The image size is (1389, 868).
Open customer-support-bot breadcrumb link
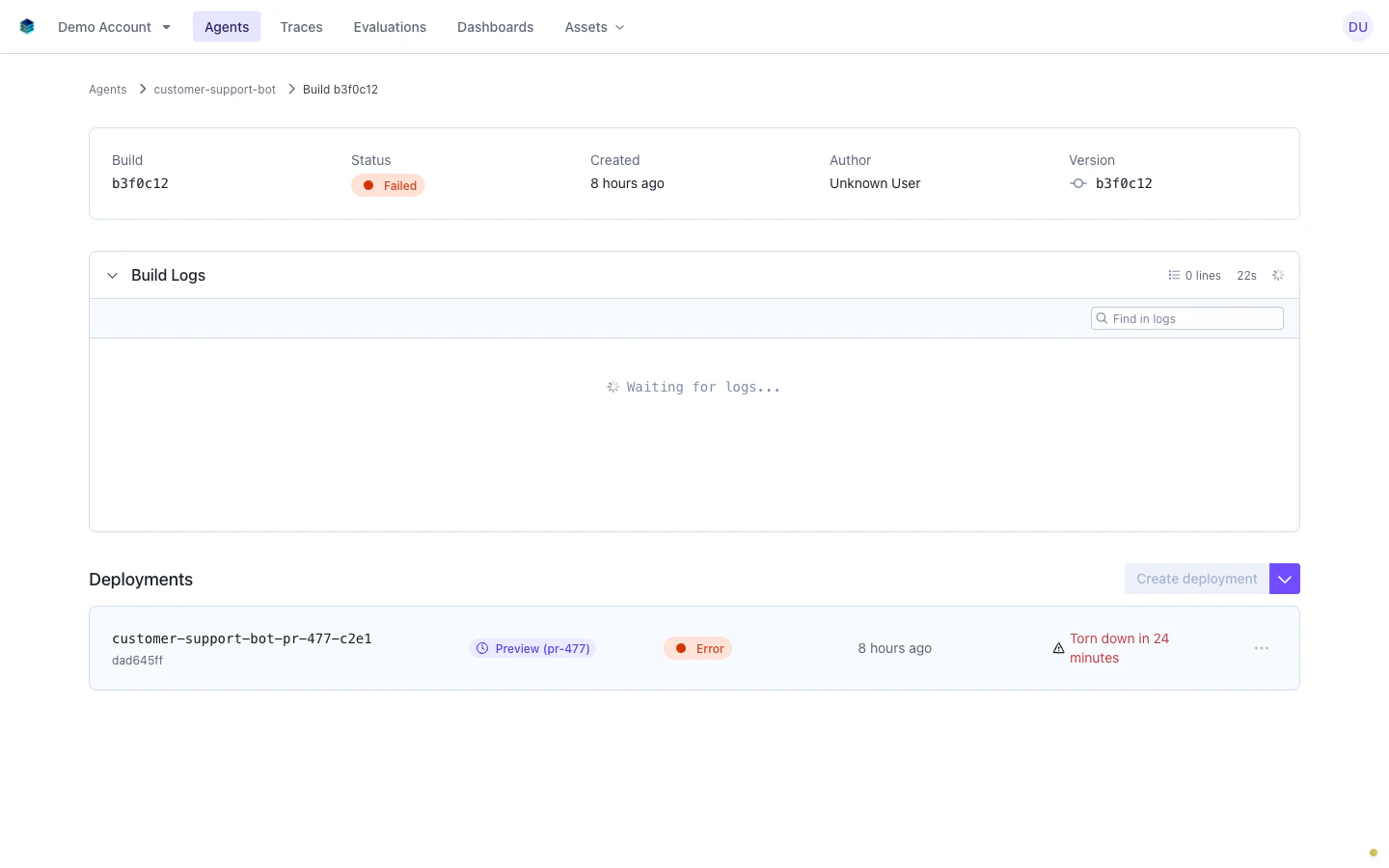coord(214,90)
